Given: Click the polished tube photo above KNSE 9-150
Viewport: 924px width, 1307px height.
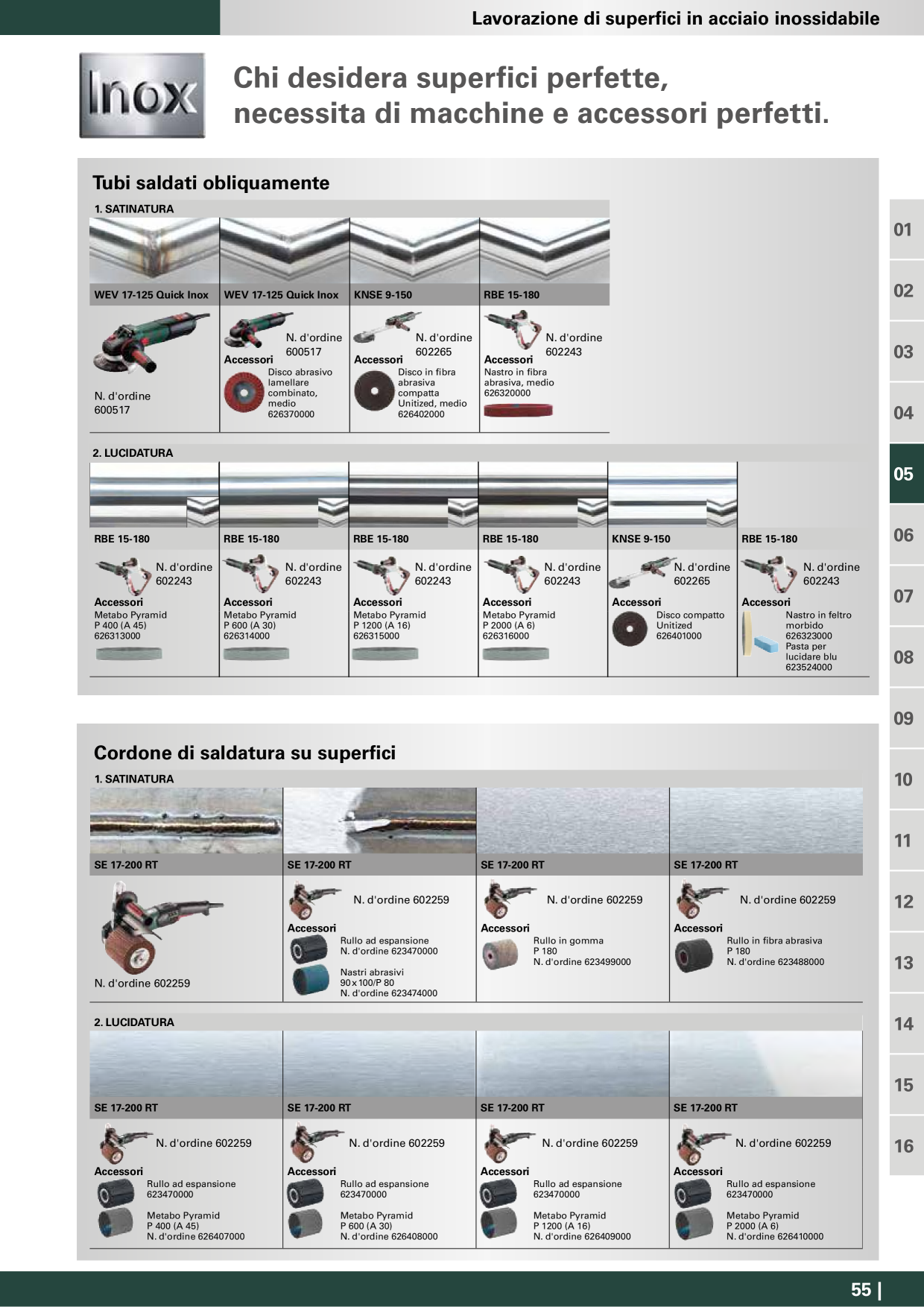Looking at the screenshot, I should coord(673,495).
